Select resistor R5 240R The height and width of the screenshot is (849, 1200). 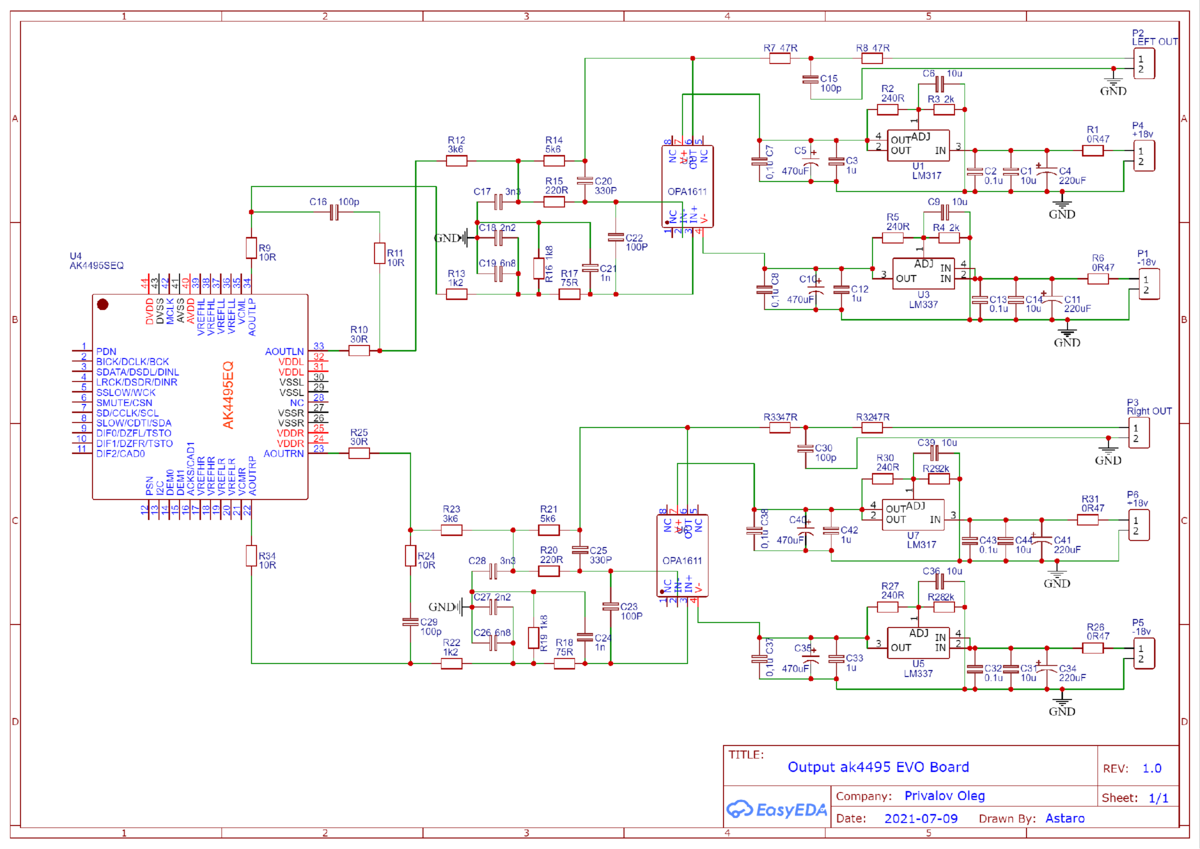pyautogui.click(x=894, y=238)
